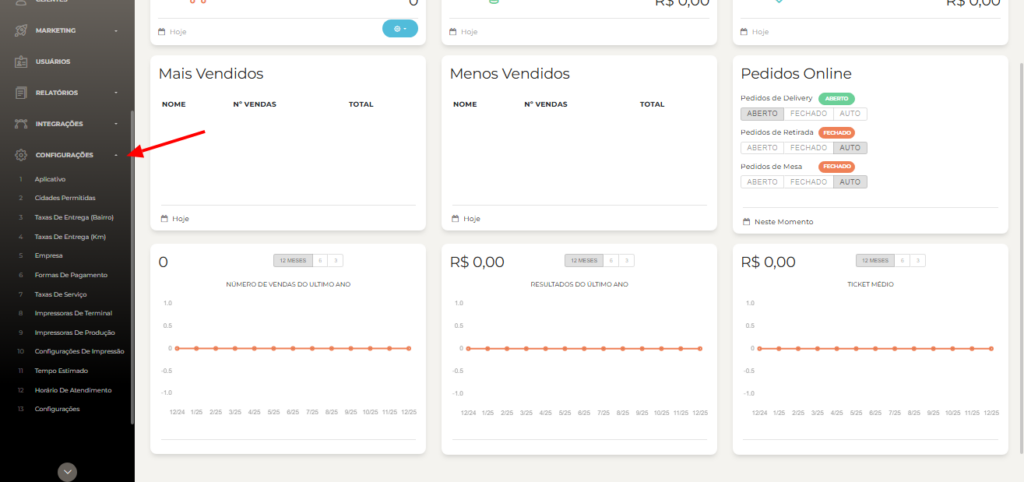Select Horário De Atendimento in sidebar

tap(73, 390)
